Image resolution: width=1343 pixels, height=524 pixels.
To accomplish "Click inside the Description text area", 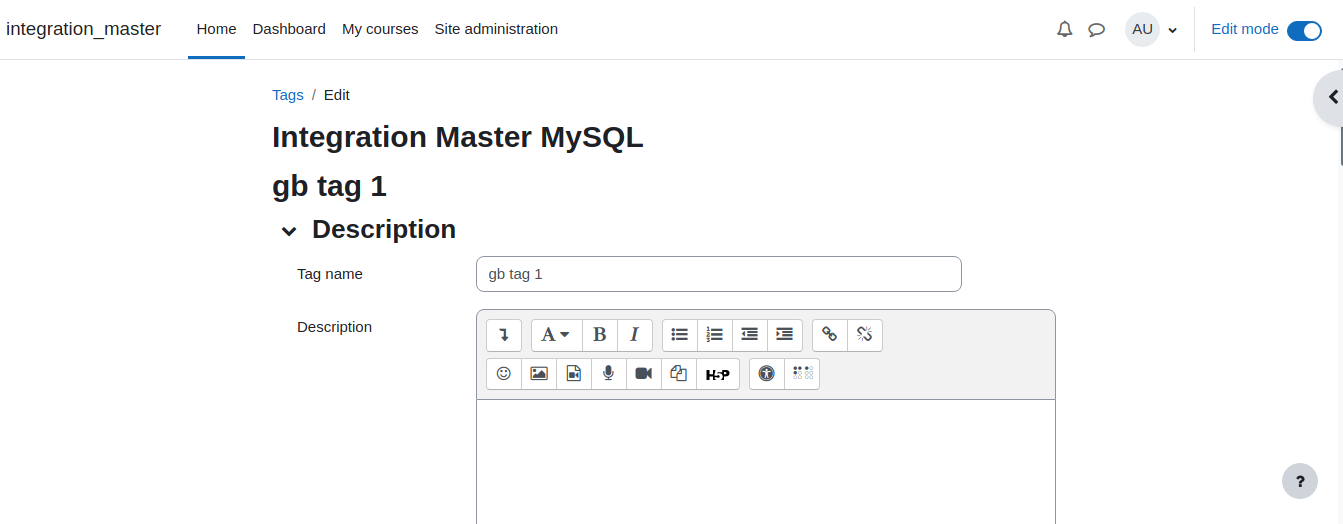I will [x=766, y=461].
